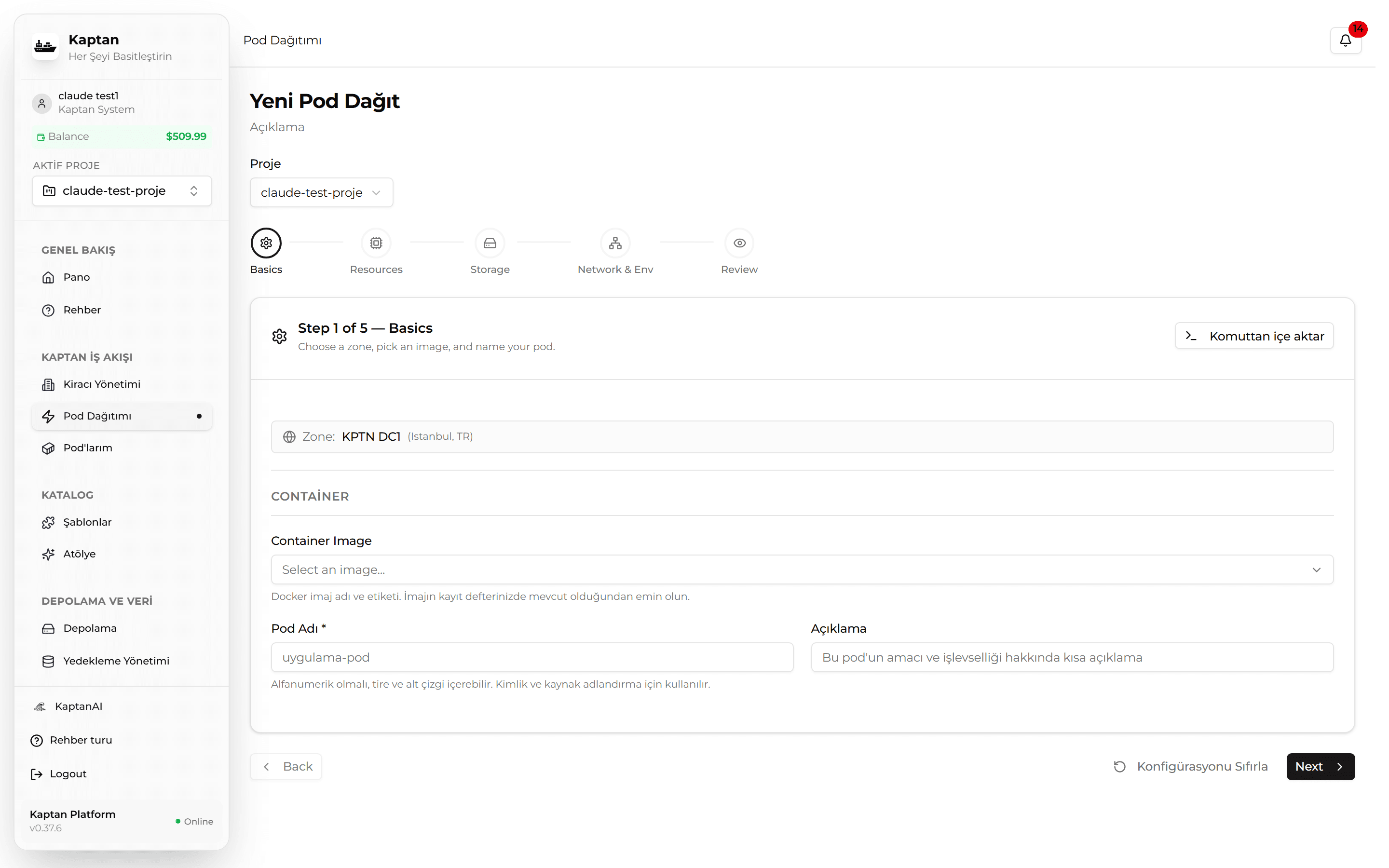Click Logout

click(x=122, y=774)
